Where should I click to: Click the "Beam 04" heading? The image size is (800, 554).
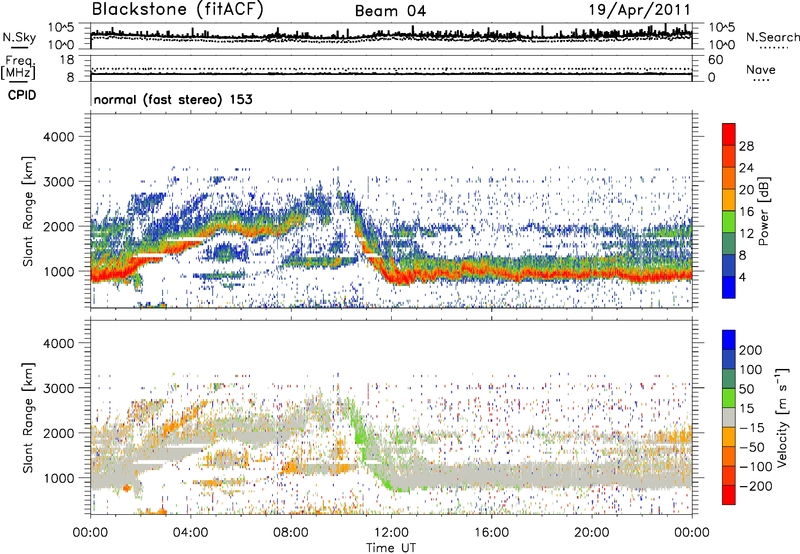point(390,11)
